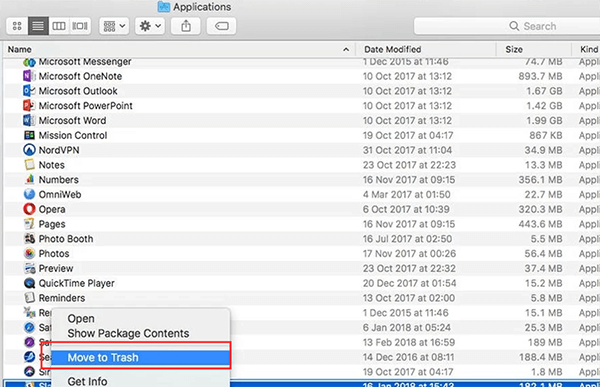Click Microsoft Outlook app icon
Image resolution: width=600 pixels, height=387 pixels.
pos(29,91)
